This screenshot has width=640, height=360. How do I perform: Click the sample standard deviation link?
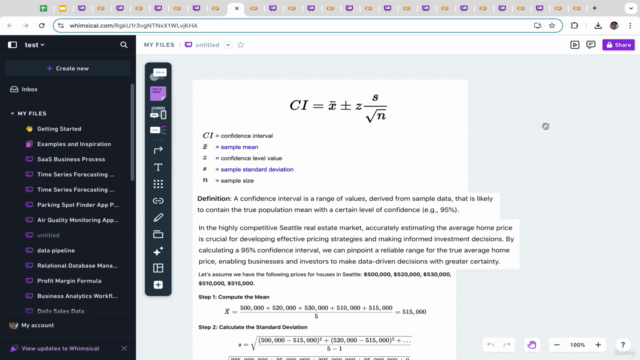pyautogui.click(x=257, y=169)
